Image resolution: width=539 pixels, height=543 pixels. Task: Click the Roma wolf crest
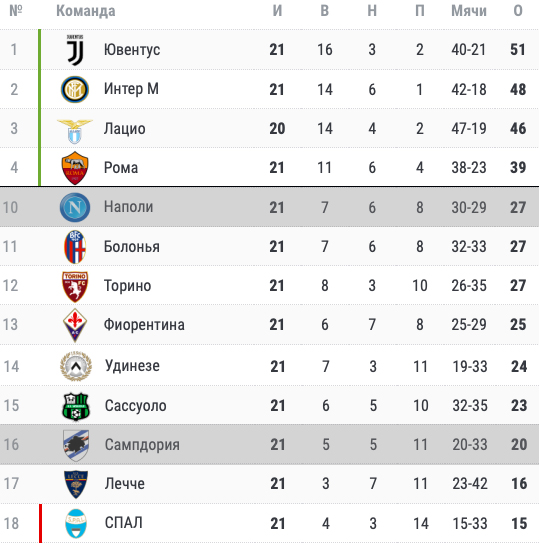[x=75, y=168]
